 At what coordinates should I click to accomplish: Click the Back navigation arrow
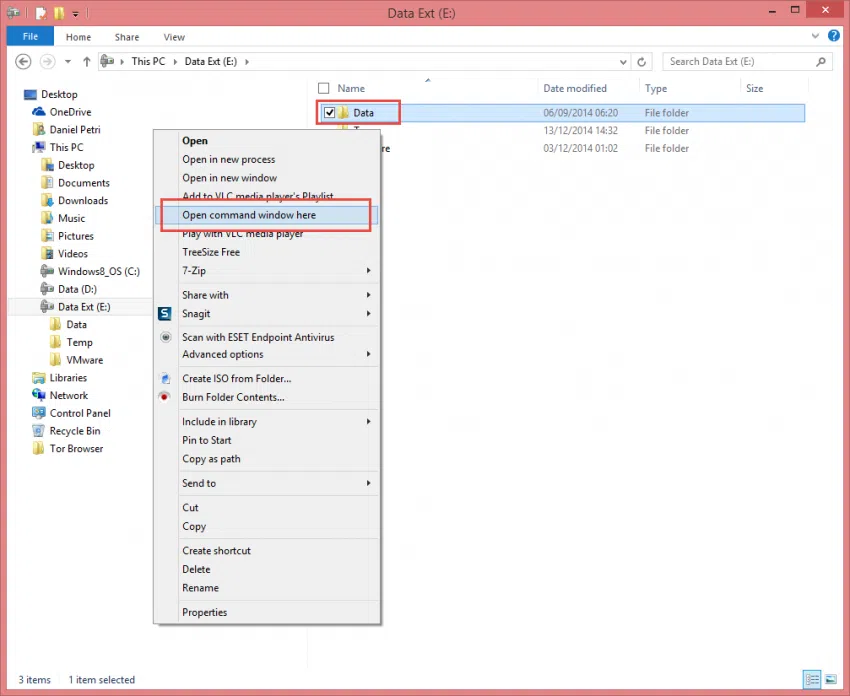click(x=23, y=61)
